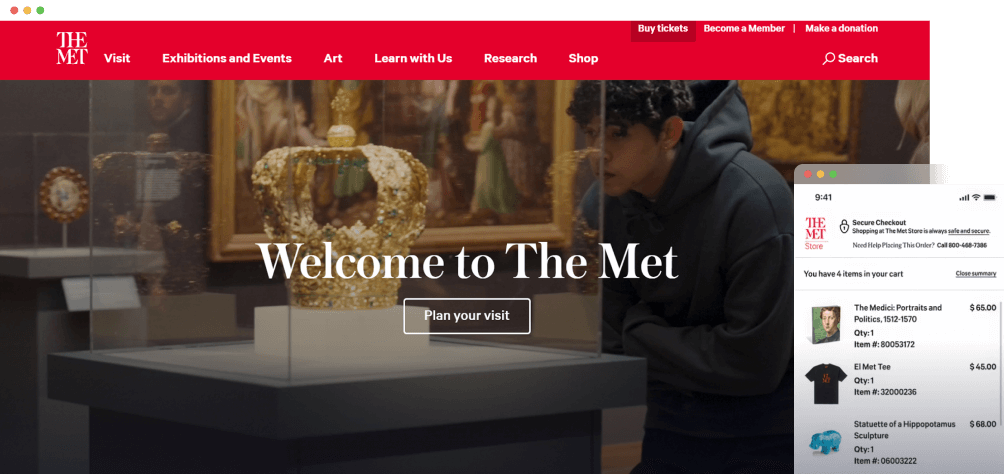Open the Learn with Us menu
Viewport: 1004px width, 474px height.
pyautogui.click(x=413, y=58)
